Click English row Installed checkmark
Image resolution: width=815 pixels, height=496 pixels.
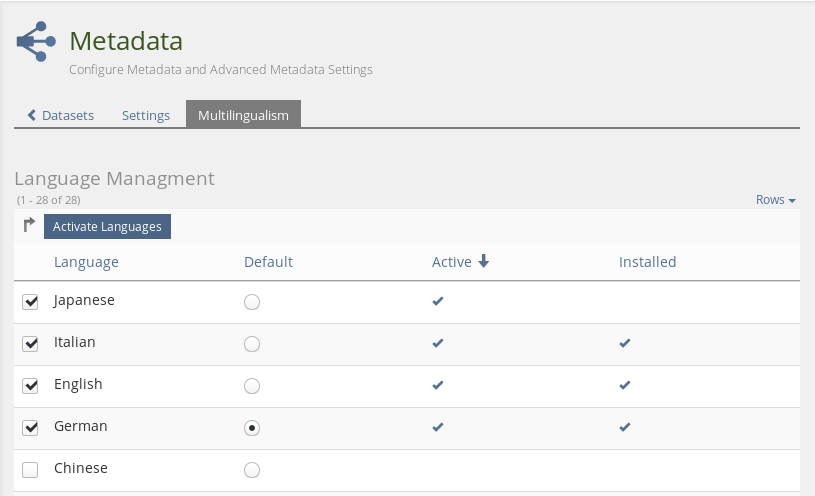pos(624,385)
